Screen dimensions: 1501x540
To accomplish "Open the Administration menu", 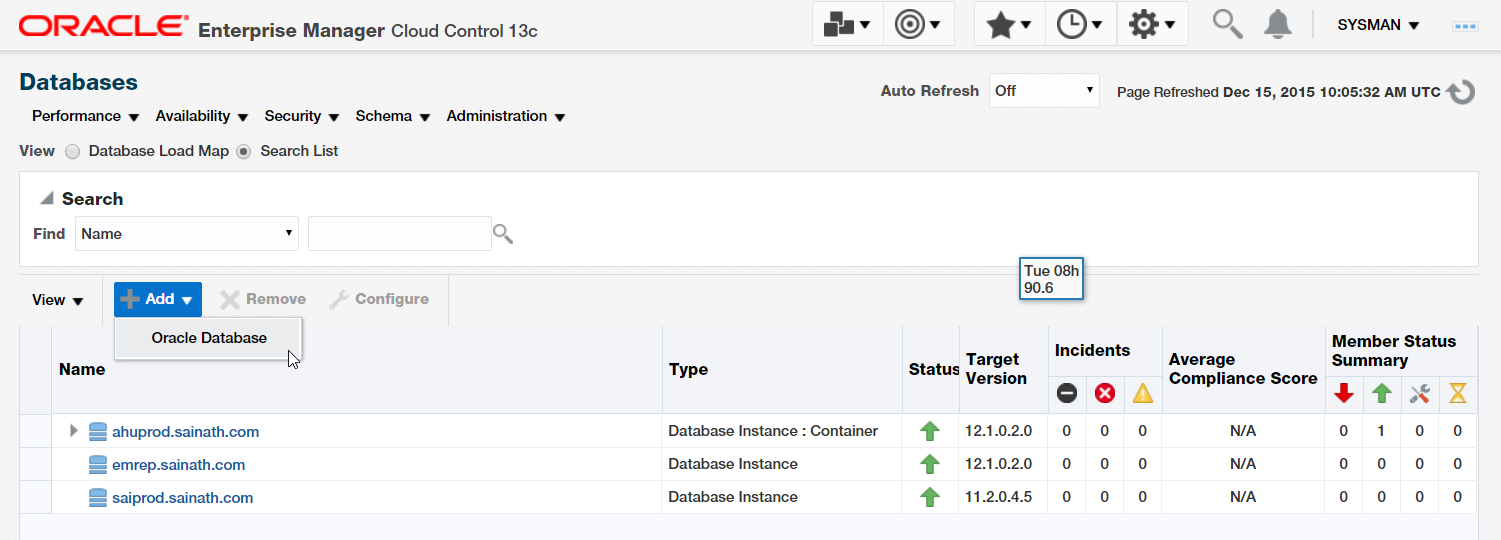I will (x=506, y=116).
